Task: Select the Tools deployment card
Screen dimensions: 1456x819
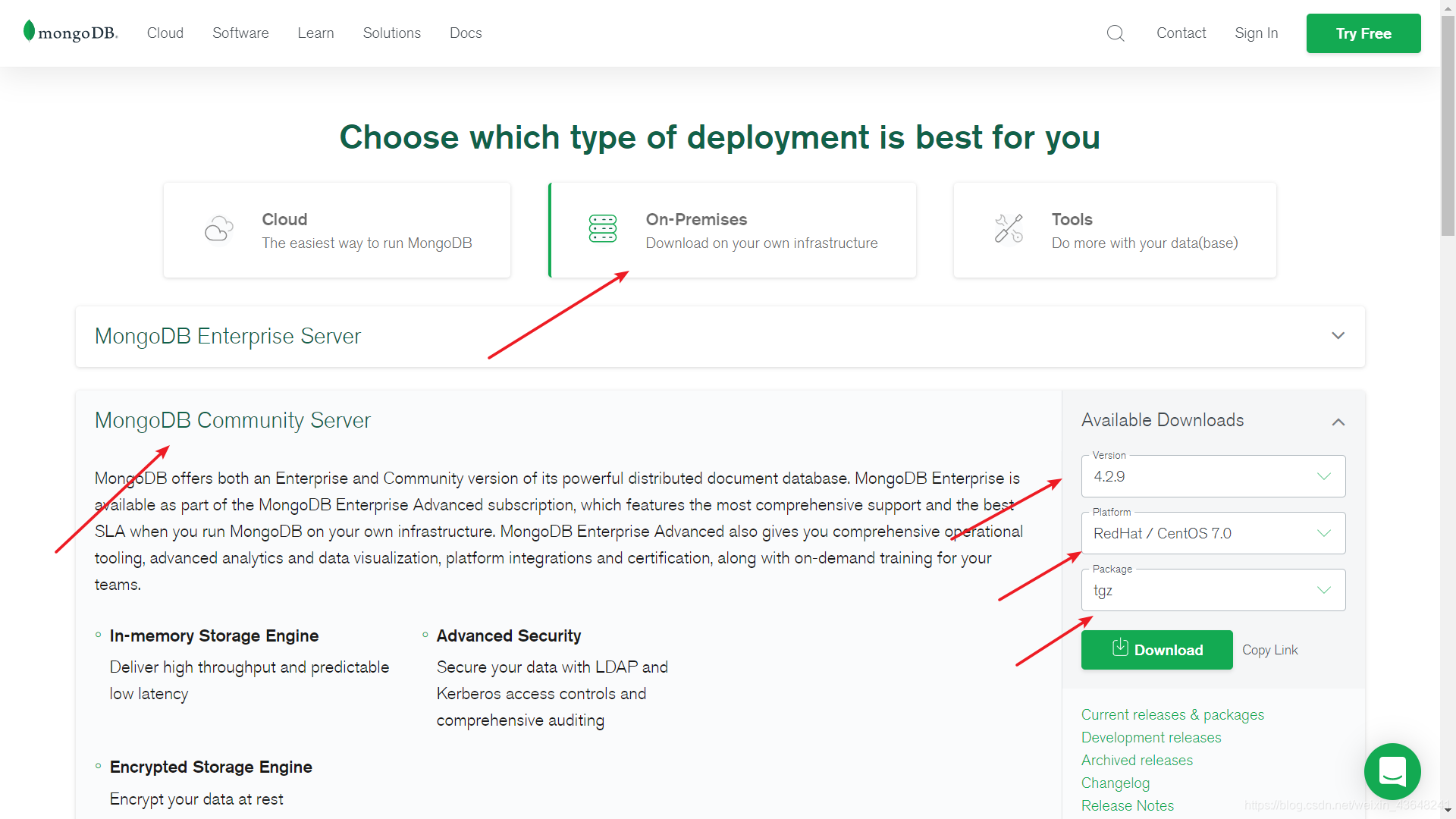Action: [x=1115, y=230]
